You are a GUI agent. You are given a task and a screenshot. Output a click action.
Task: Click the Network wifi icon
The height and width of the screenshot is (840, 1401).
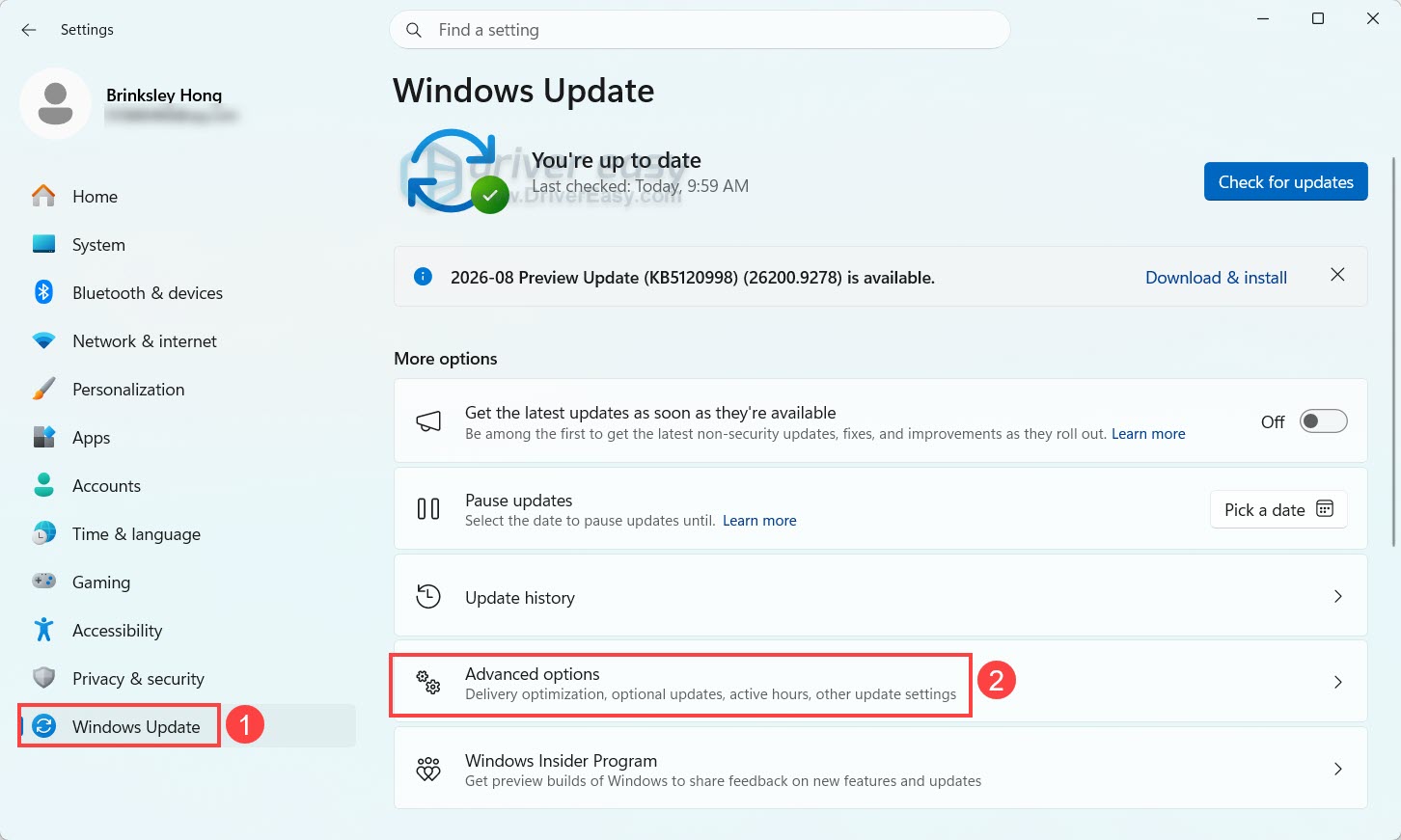43,340
